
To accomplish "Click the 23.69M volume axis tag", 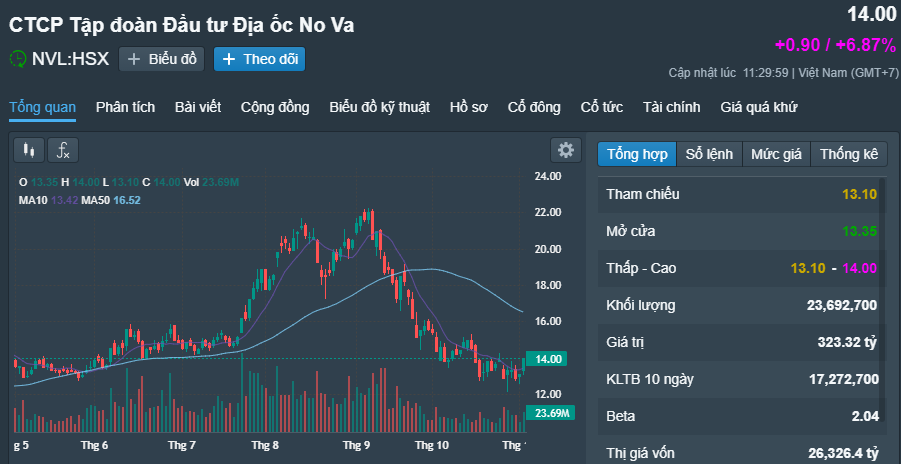I will (550, 413).
